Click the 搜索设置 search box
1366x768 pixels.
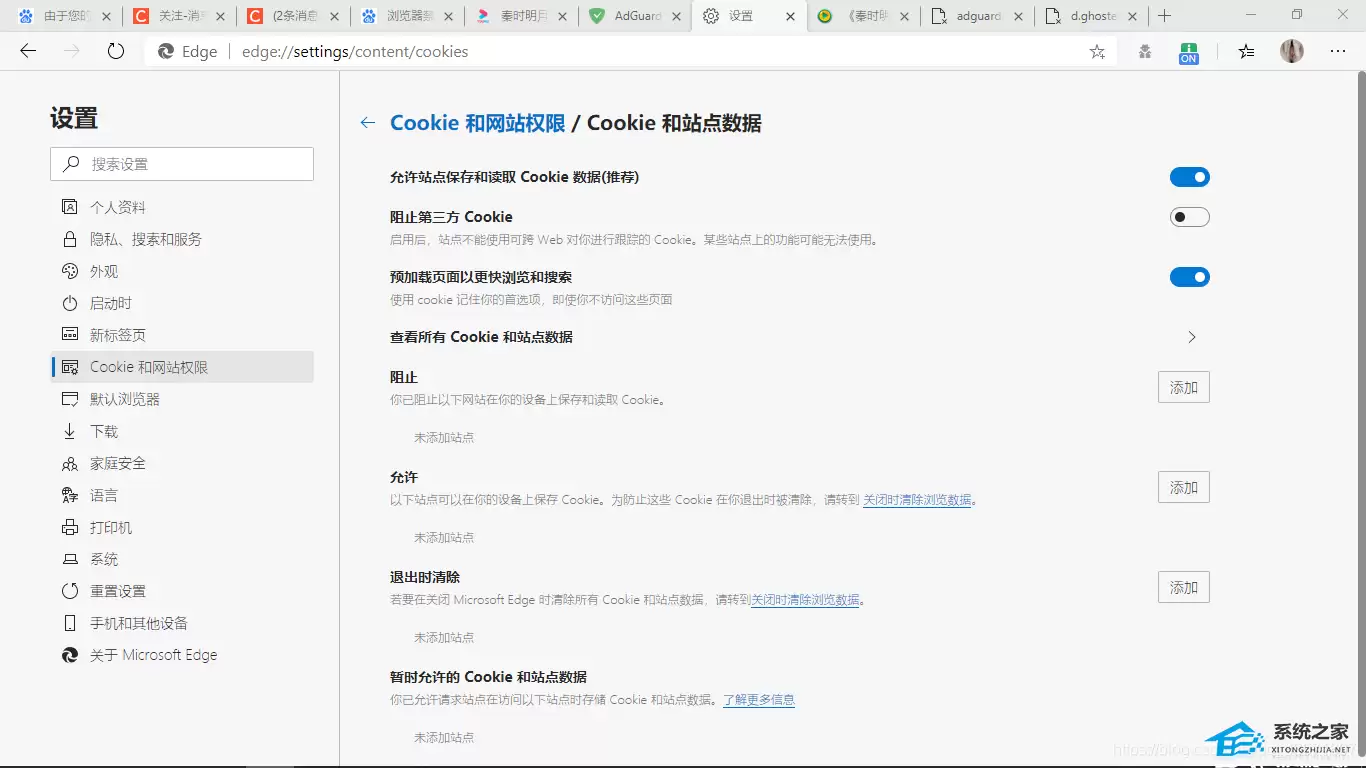182,164
